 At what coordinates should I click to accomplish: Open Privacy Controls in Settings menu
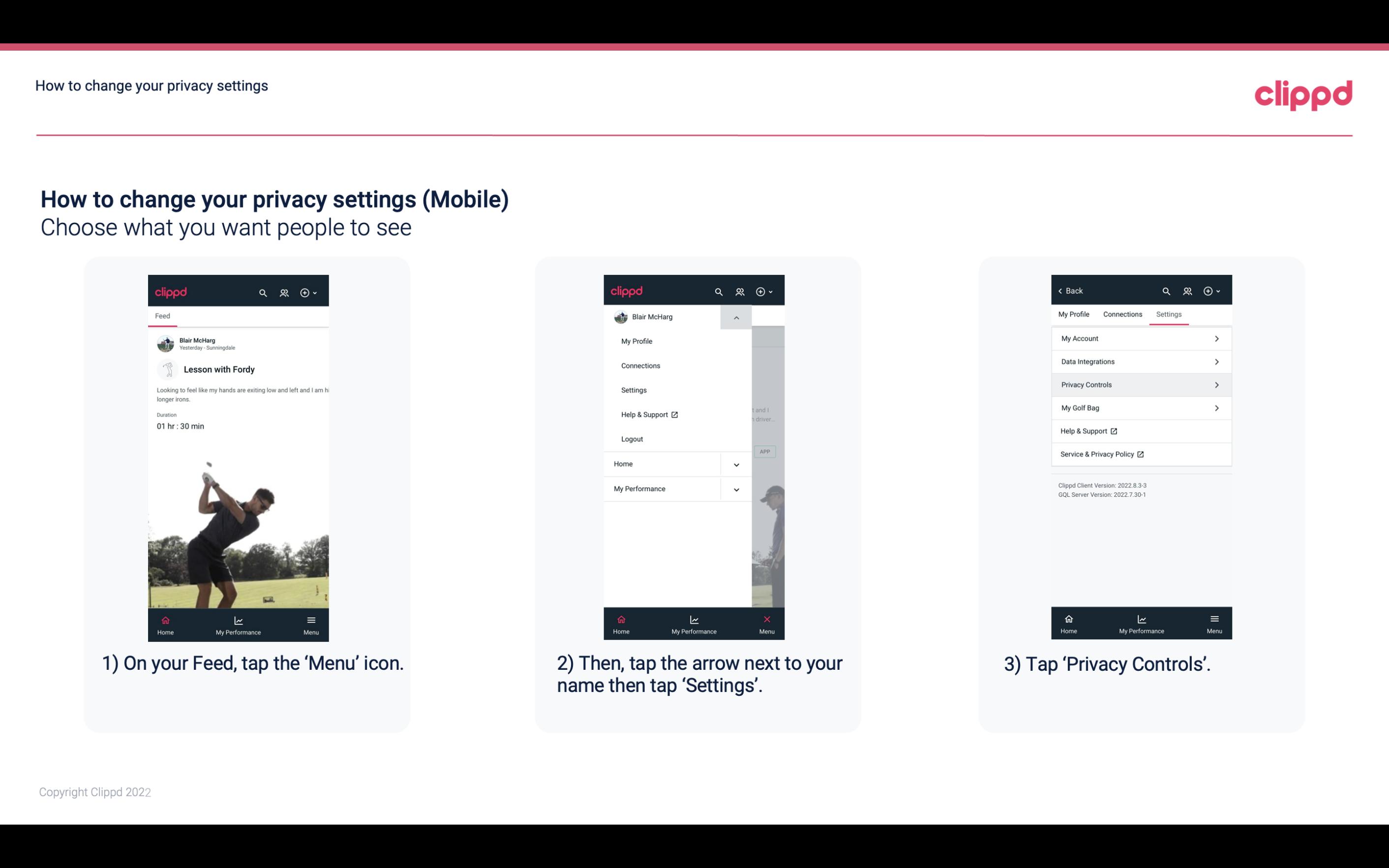tap(1140, 384)
